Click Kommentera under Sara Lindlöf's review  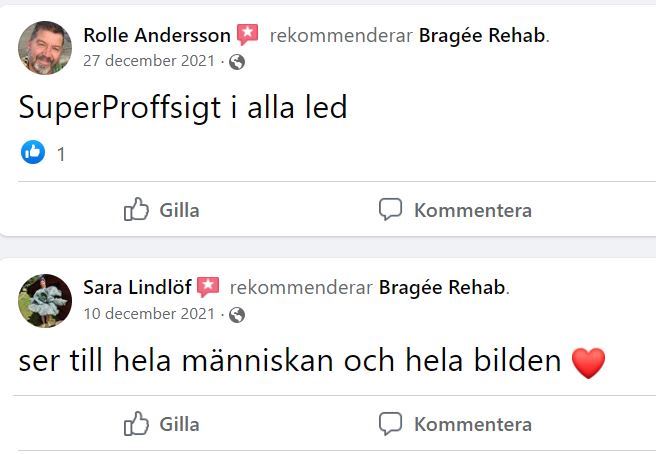click(455, 424)
